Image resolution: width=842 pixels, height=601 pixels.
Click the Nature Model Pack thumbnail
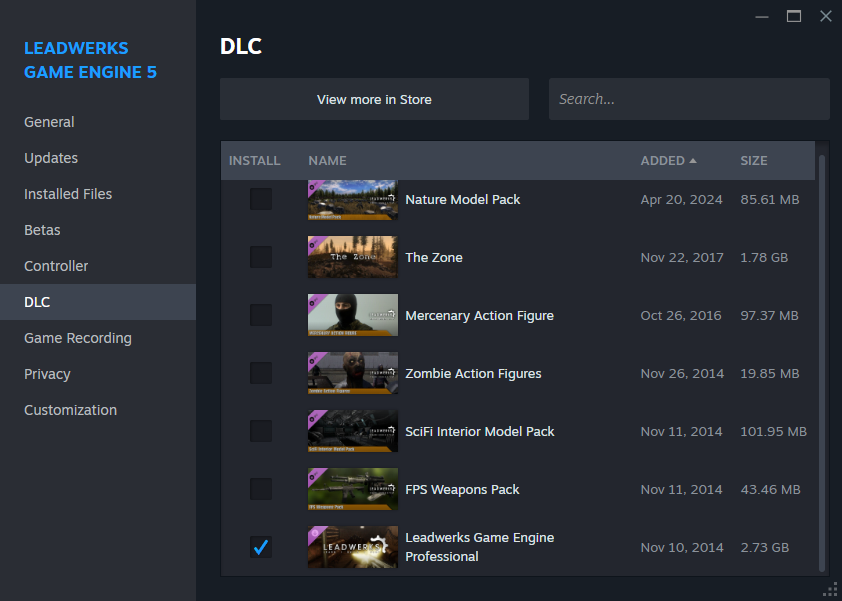click(x=352, y=200)
